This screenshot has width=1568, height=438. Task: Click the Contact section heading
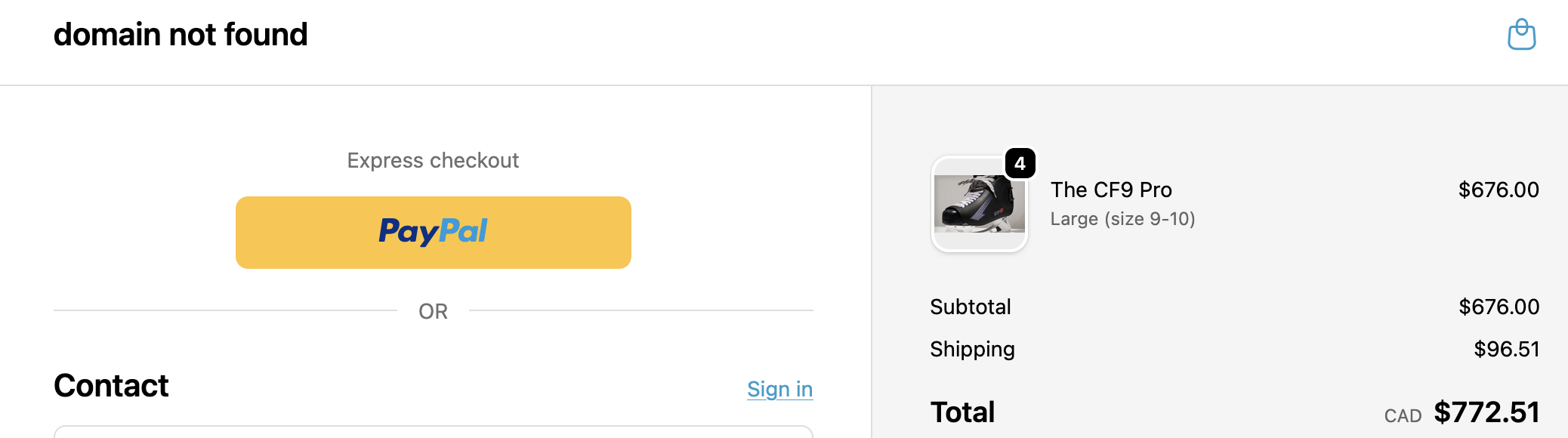pyautogui.click(x=111, y=386)
